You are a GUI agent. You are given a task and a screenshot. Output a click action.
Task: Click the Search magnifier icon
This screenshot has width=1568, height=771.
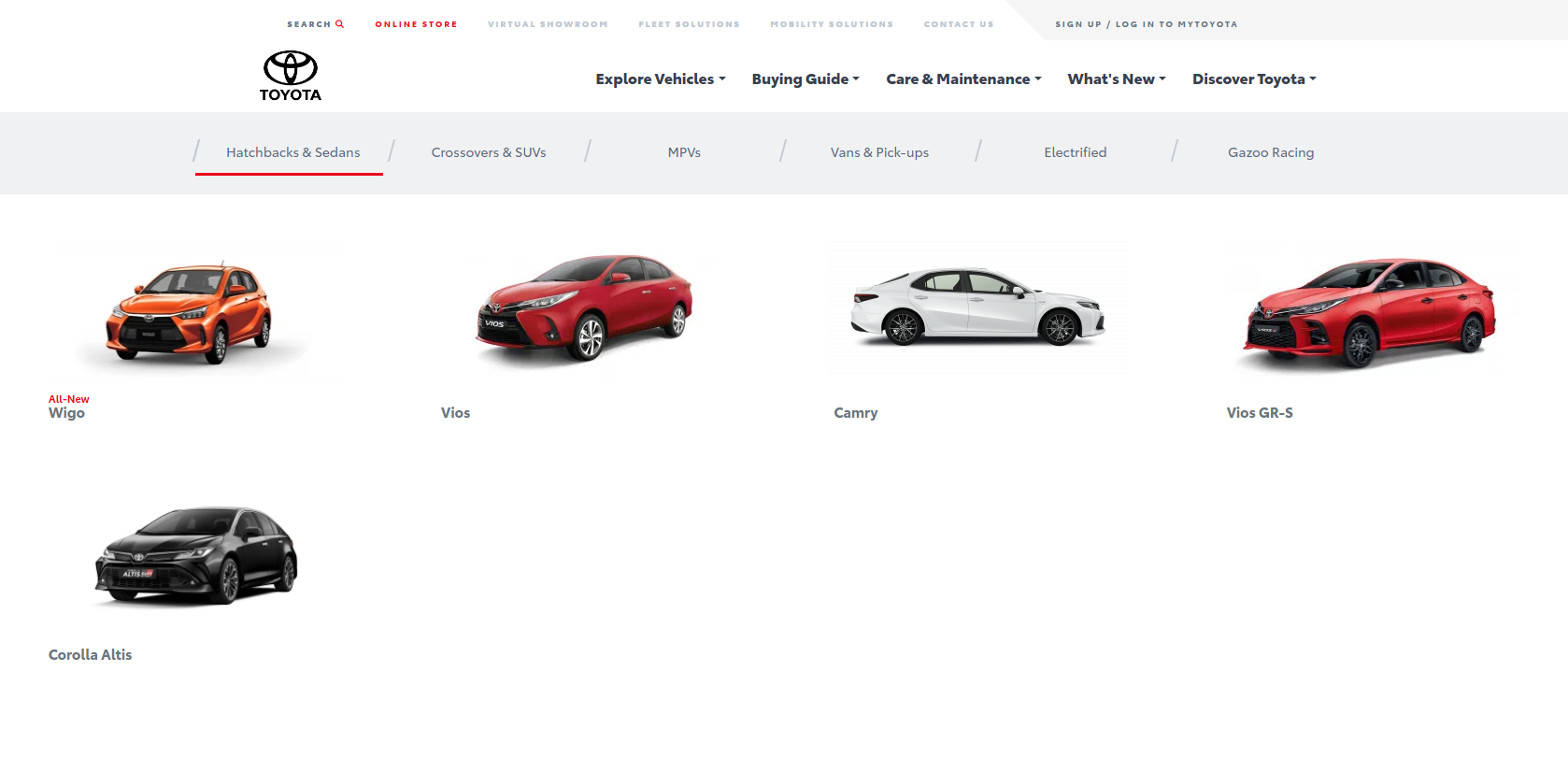(x=340, y=24)
